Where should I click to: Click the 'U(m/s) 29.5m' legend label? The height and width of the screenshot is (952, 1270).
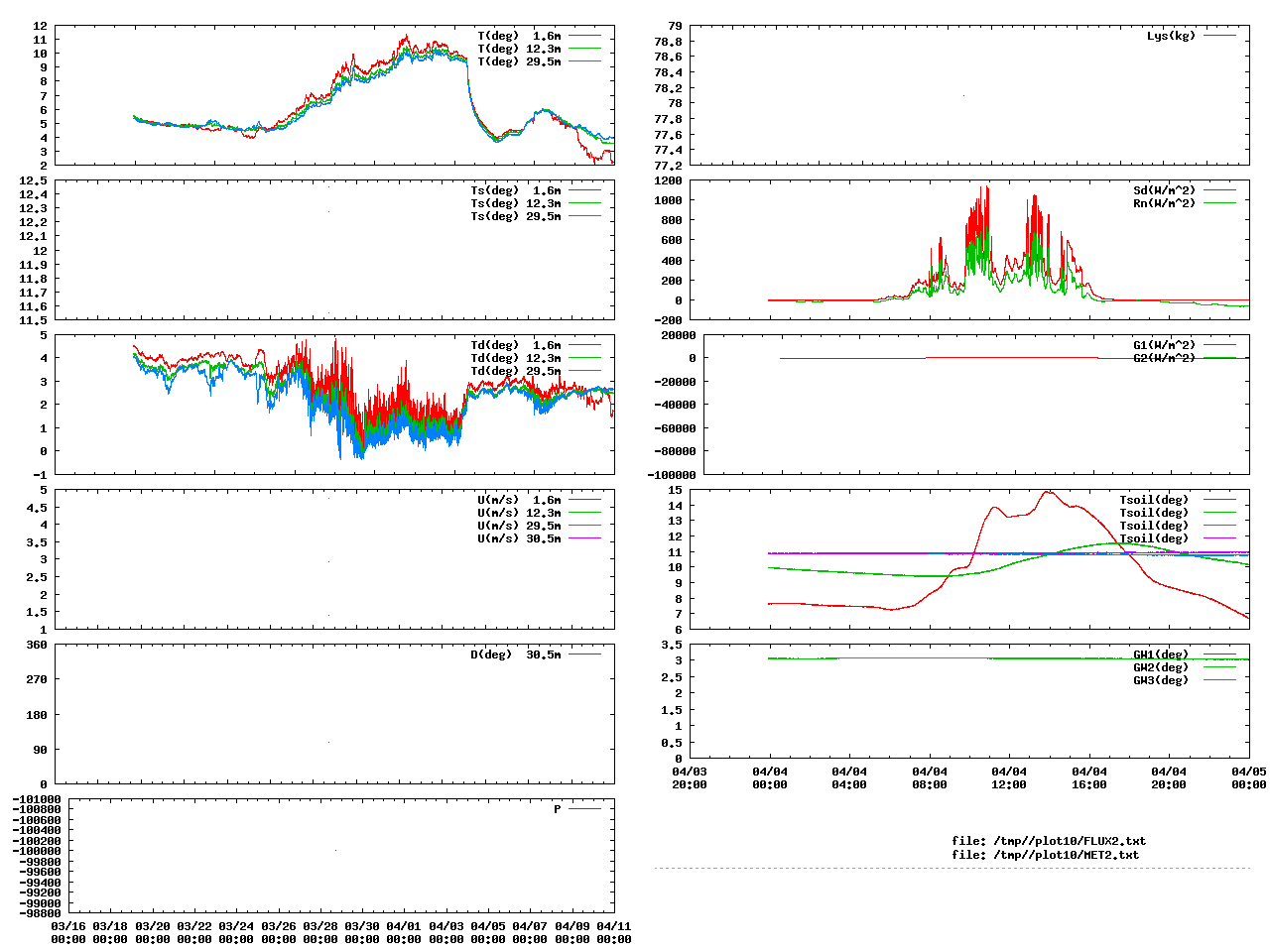tap(519, 526)
